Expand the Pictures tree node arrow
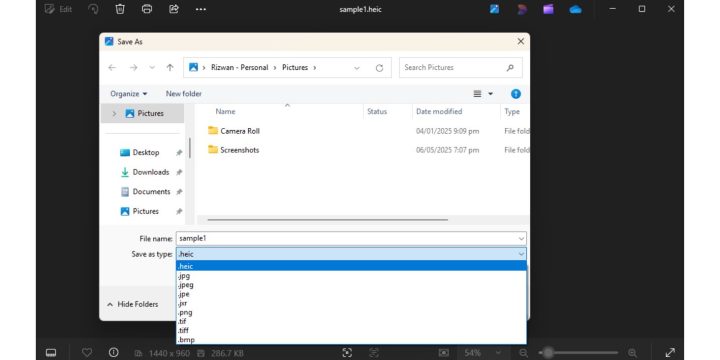720x360 pixels. (114, 113)
